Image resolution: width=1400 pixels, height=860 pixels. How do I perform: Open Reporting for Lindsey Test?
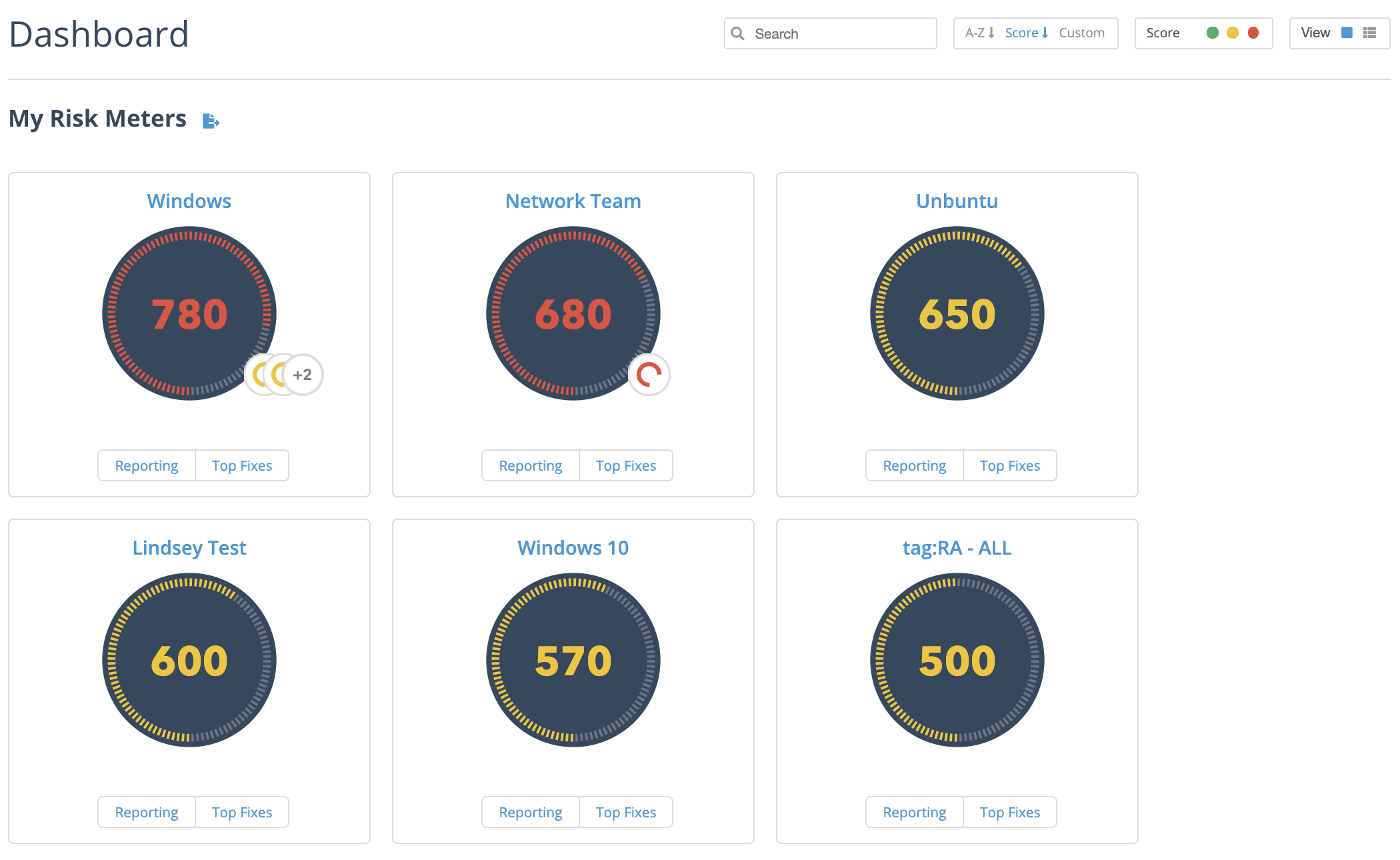coord(147,812)
